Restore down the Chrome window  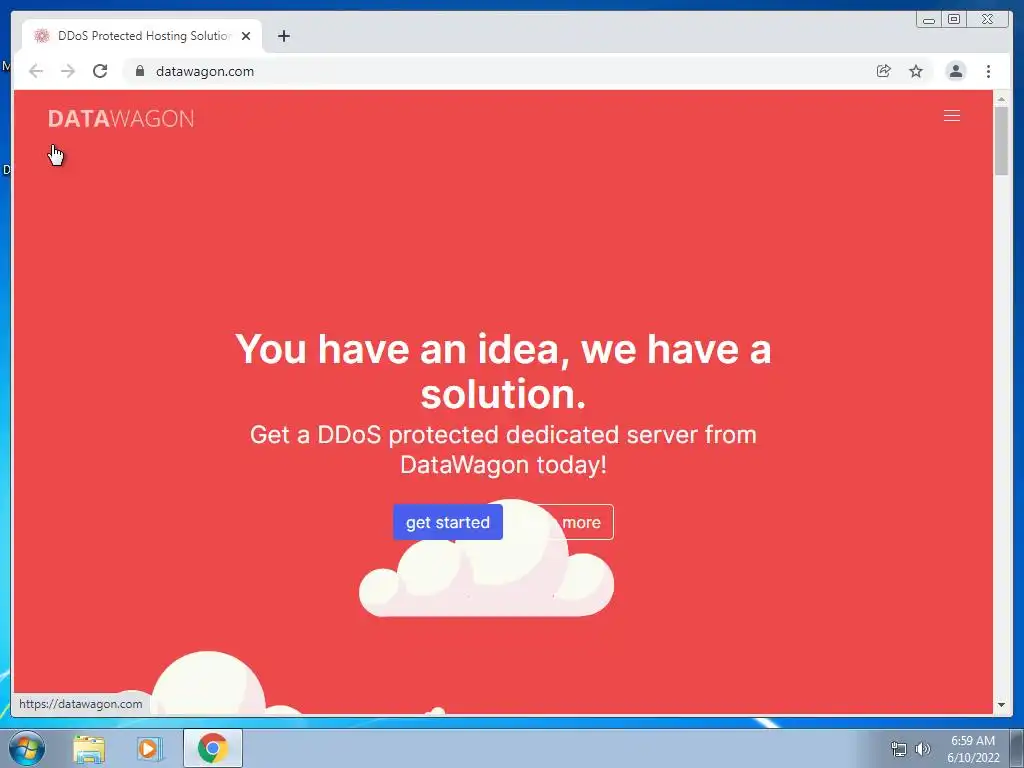954,19
